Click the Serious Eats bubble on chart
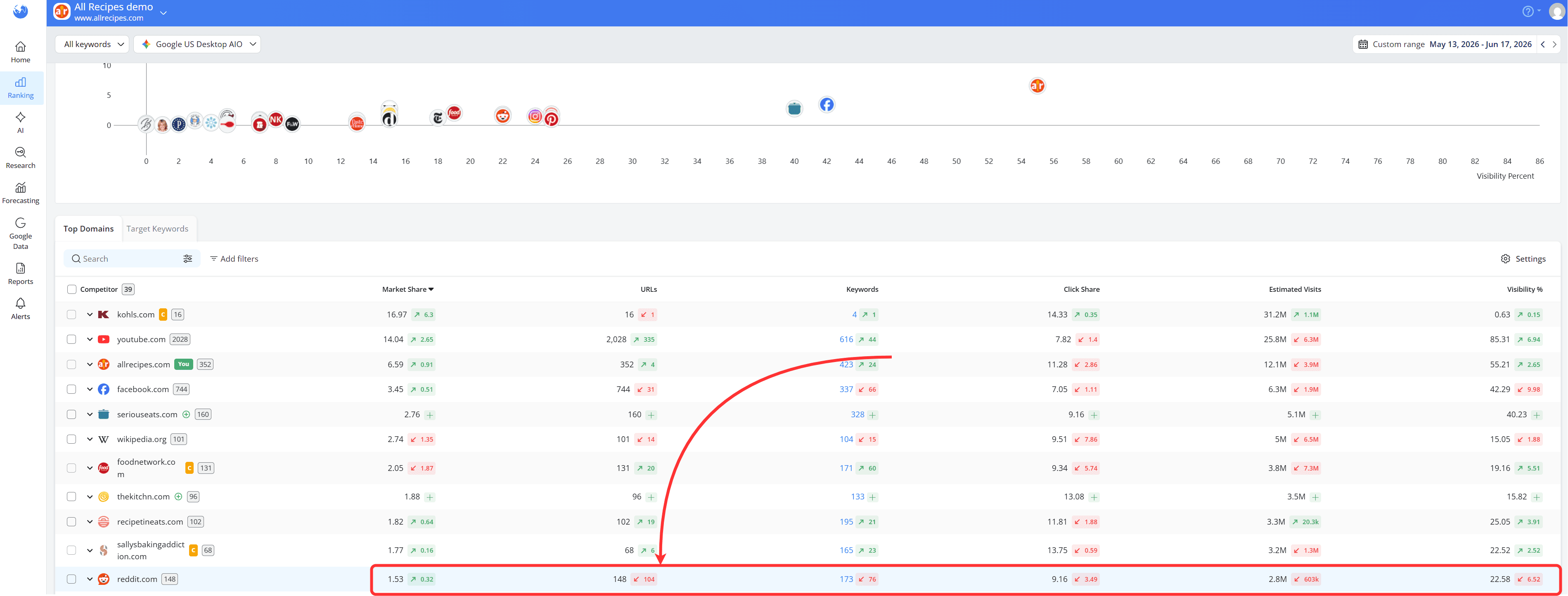The height and width of the screenshot is (596, 1568). pos(794,109)
